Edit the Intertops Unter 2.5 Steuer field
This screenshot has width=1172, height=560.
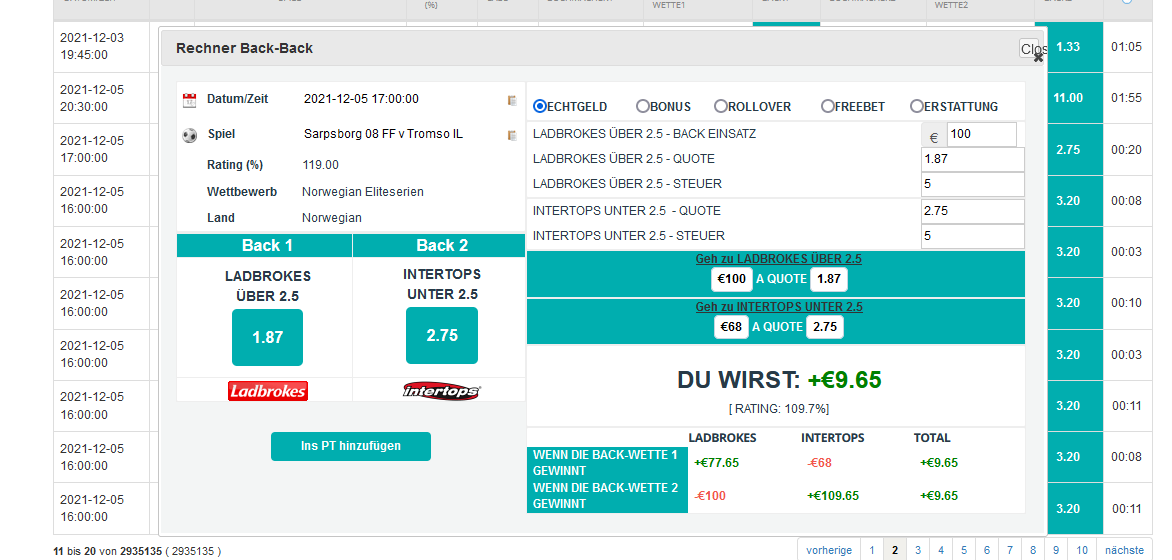pos(972,236)
